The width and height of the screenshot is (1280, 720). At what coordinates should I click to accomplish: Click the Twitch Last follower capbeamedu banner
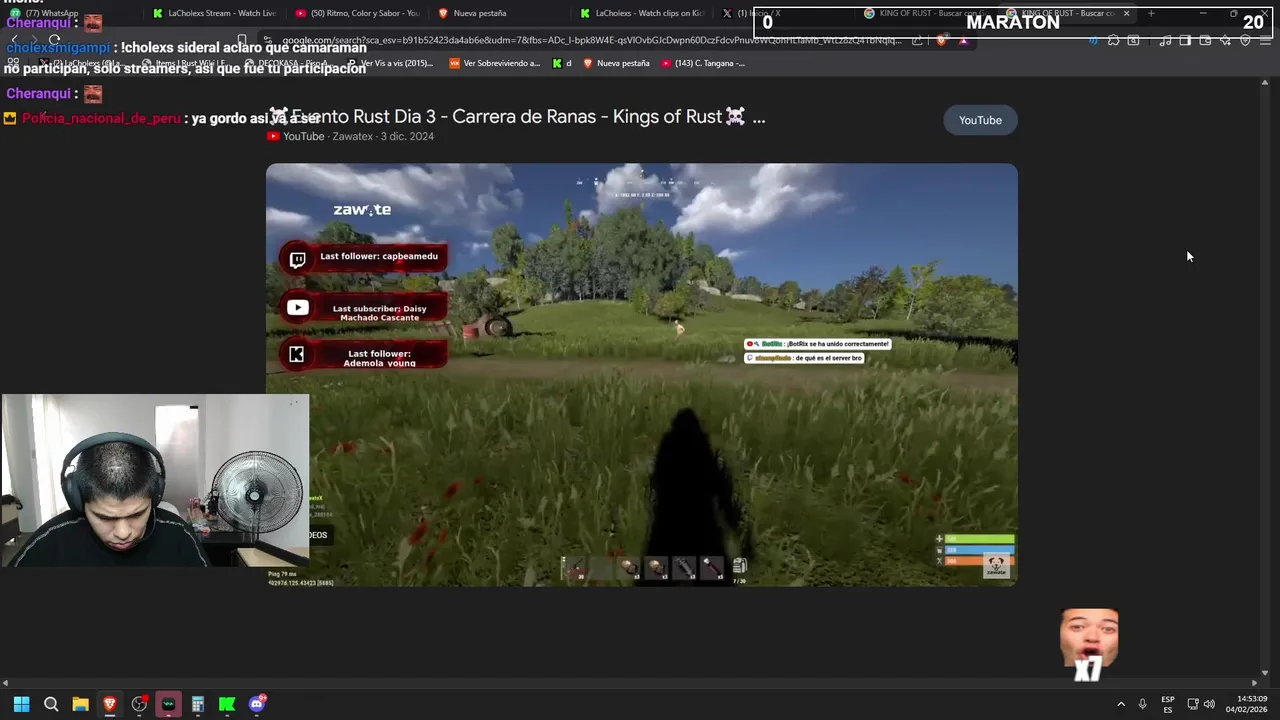[x=364, y=257]
